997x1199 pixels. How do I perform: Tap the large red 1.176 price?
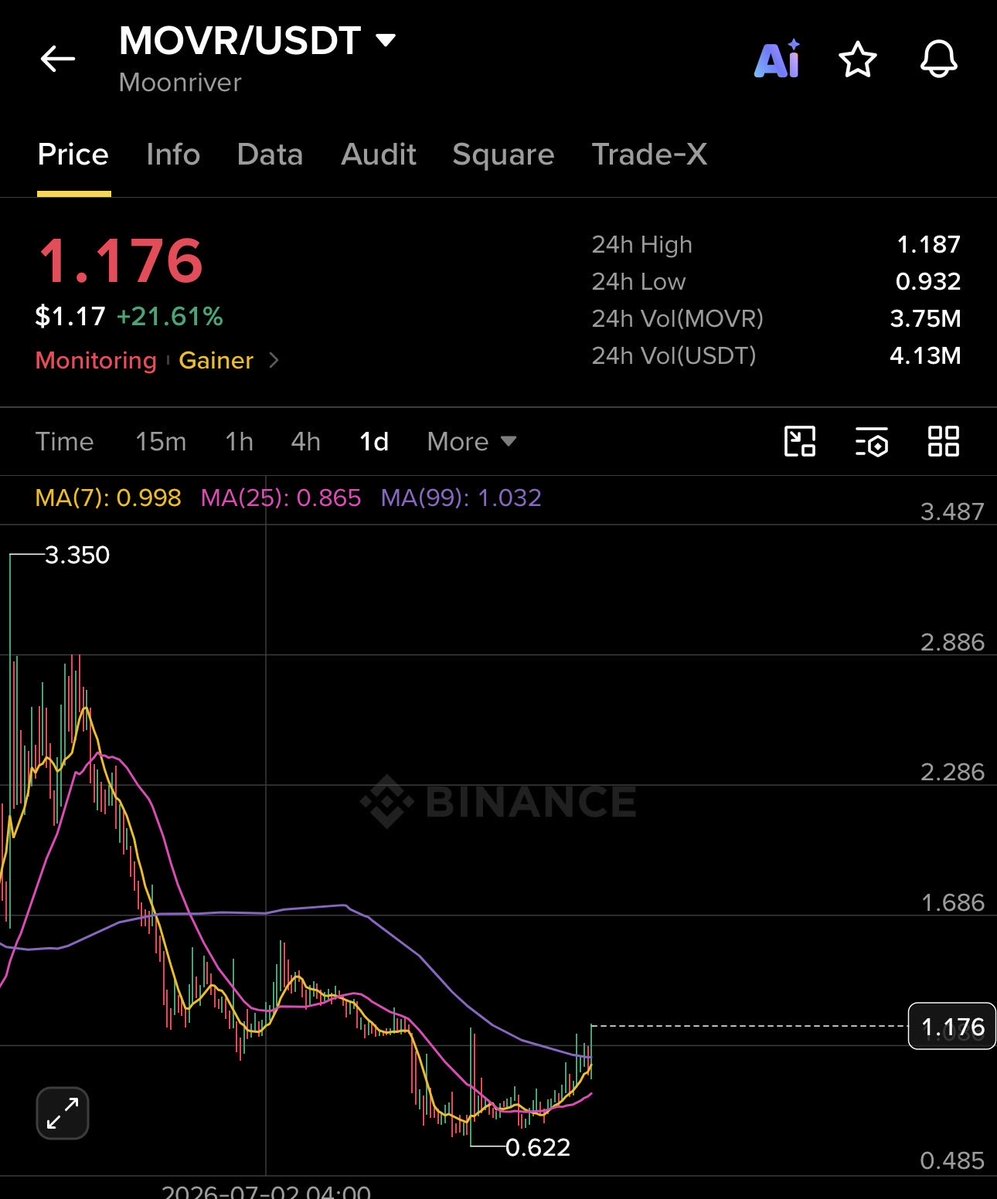(x=121, y=261)
